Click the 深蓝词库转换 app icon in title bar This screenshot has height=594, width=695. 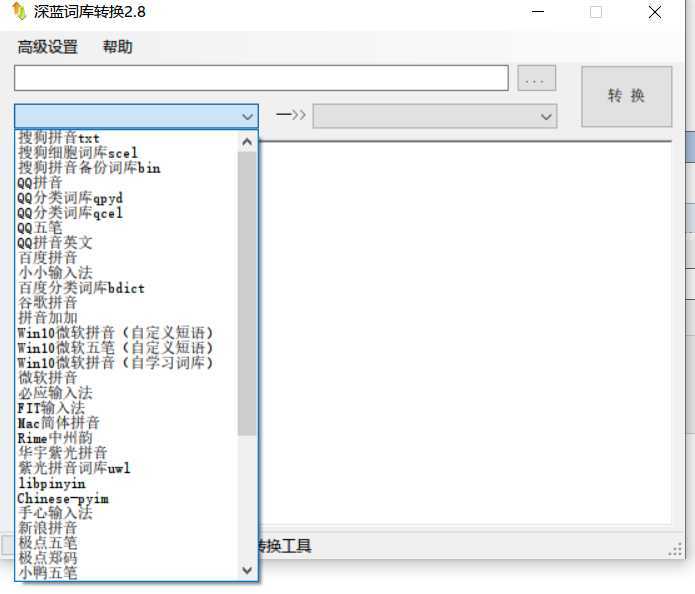(19, 12)
